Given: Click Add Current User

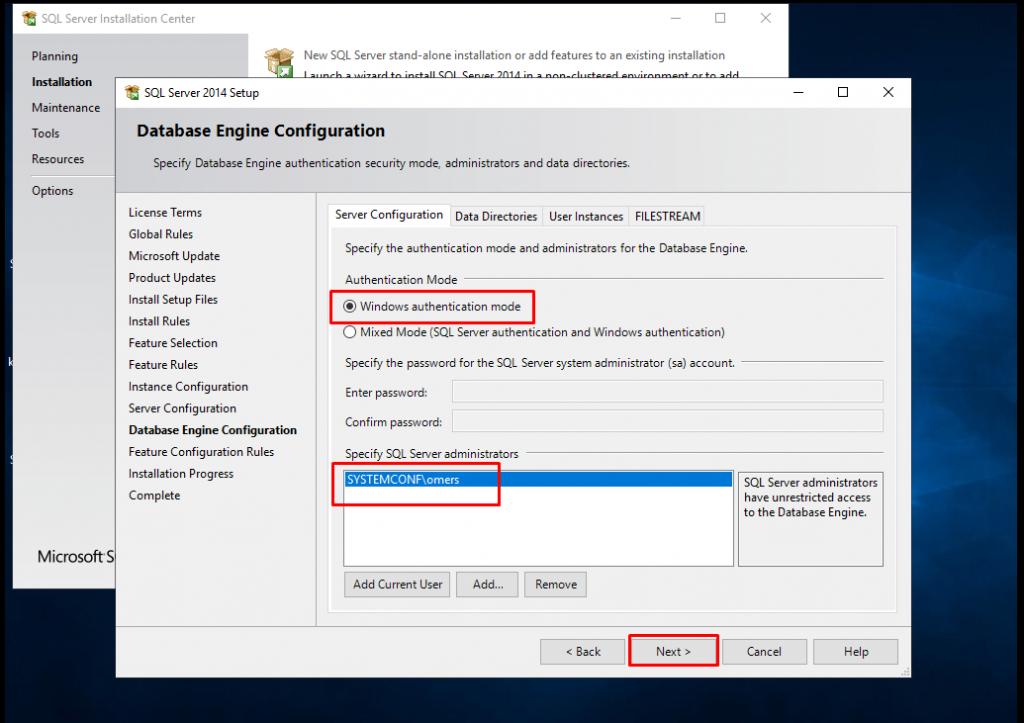Looking at the screenshot, I should click(396, 584).
